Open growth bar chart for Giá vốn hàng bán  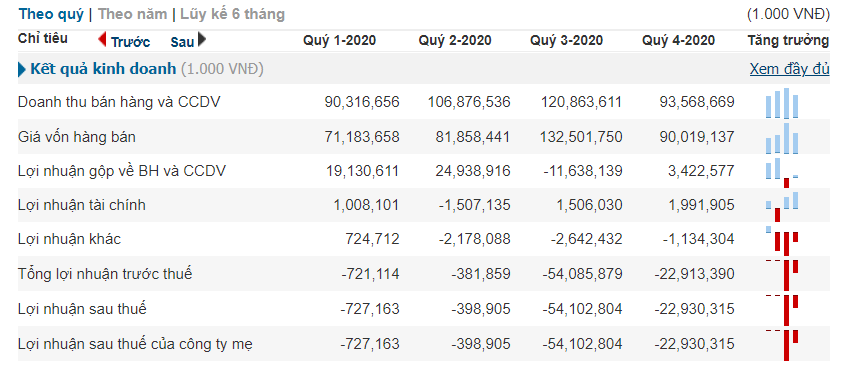pos(782,138)
